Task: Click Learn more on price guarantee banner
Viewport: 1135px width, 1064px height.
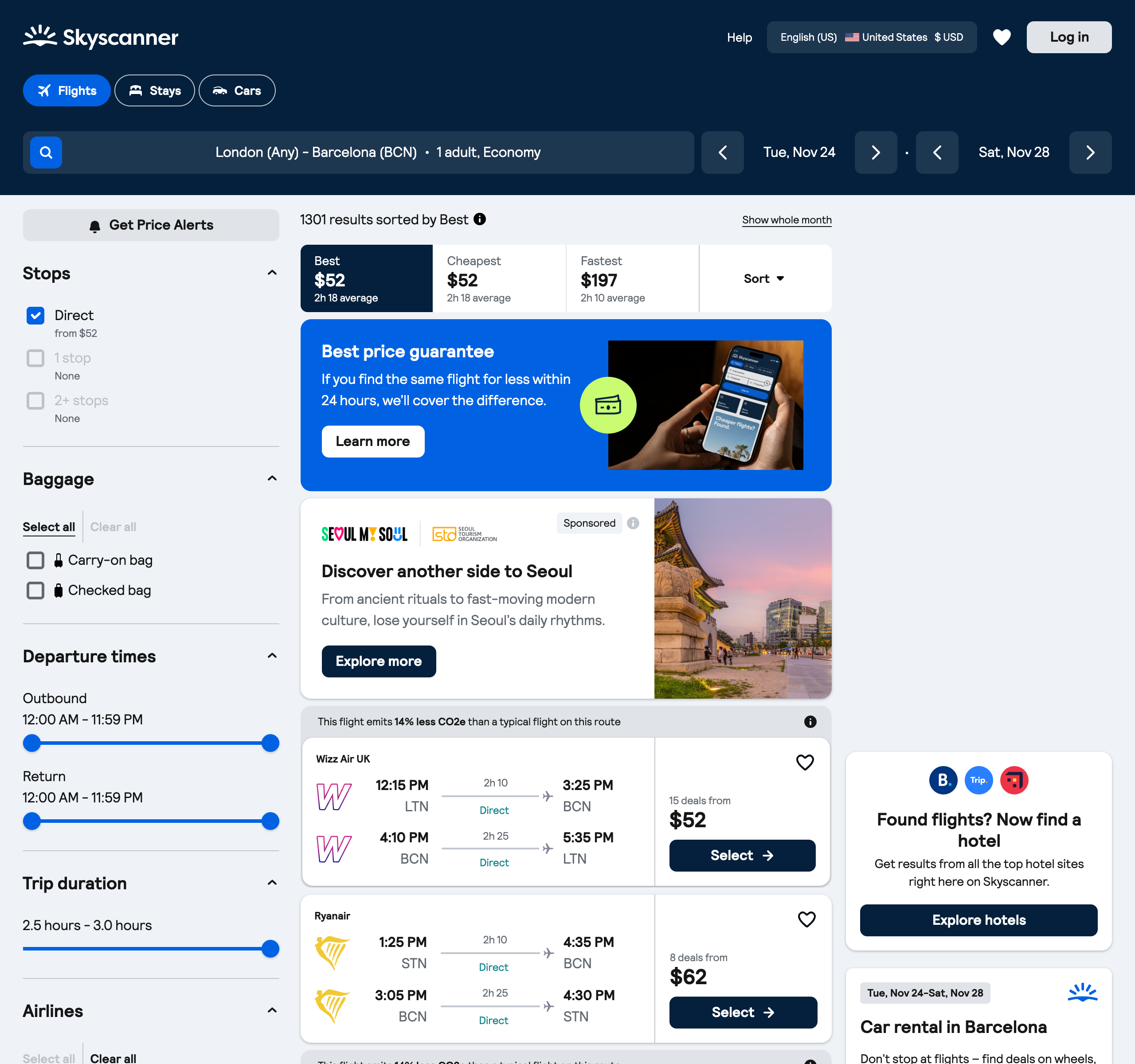Action: tap(373, 441)
